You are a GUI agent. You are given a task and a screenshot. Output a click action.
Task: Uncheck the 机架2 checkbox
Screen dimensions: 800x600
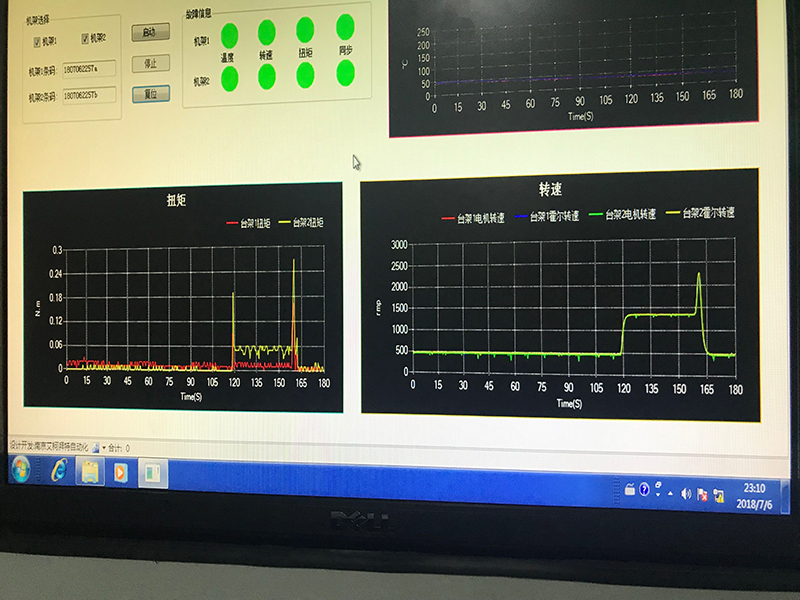coord(84,39)
